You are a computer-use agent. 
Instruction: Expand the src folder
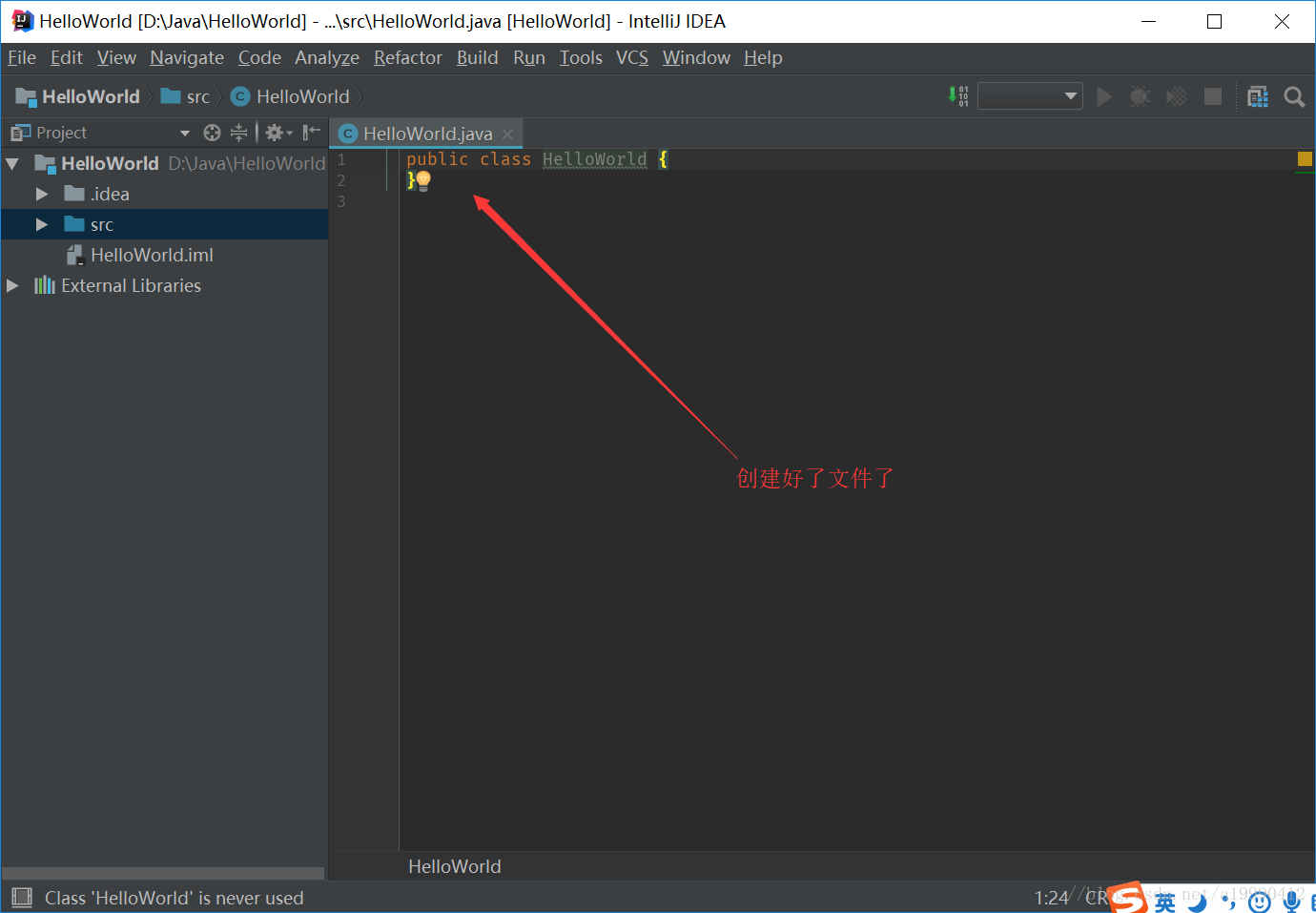coord(41,225)
